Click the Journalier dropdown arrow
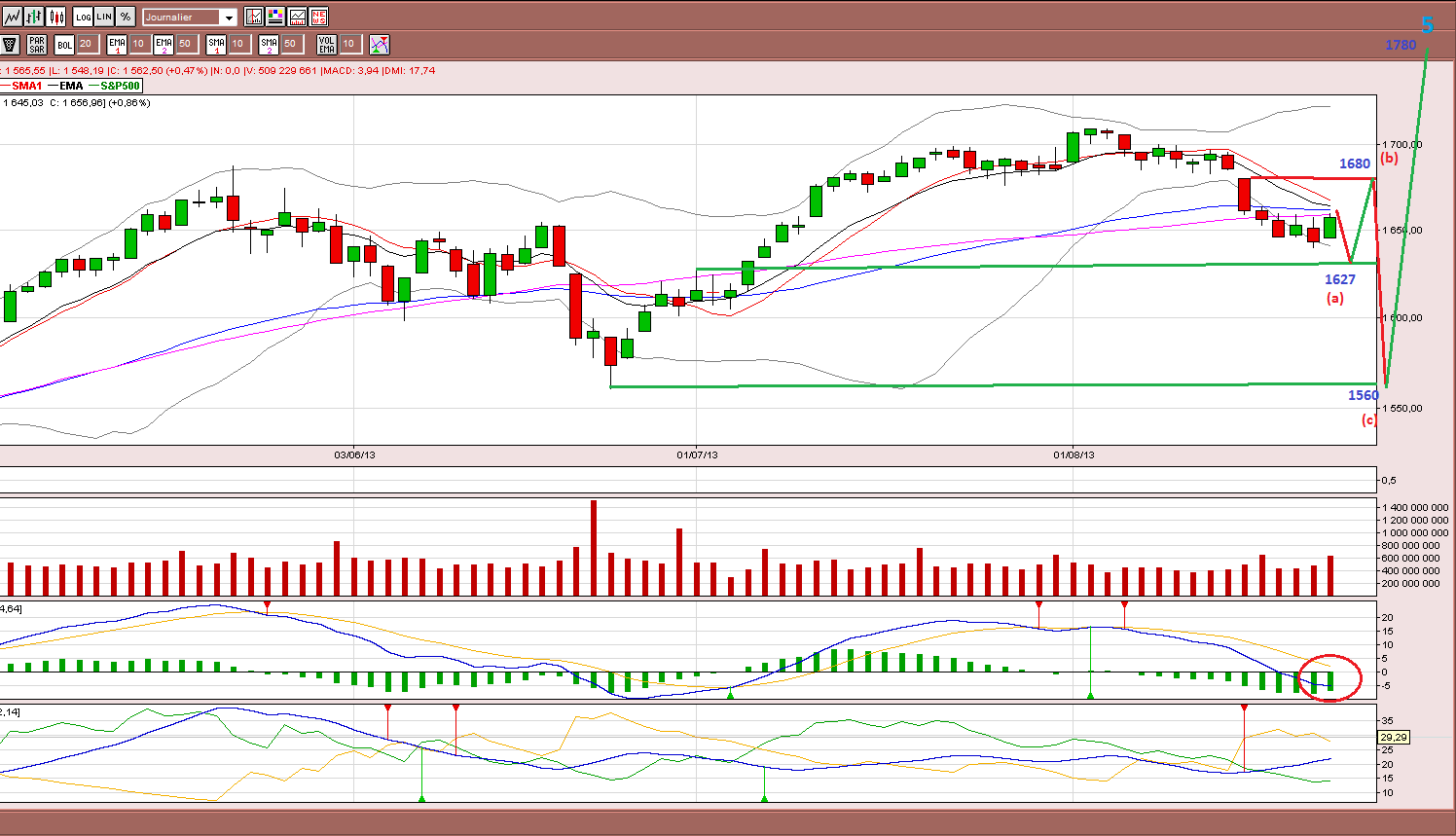The image size is (1456, 836). click(229, 18)
